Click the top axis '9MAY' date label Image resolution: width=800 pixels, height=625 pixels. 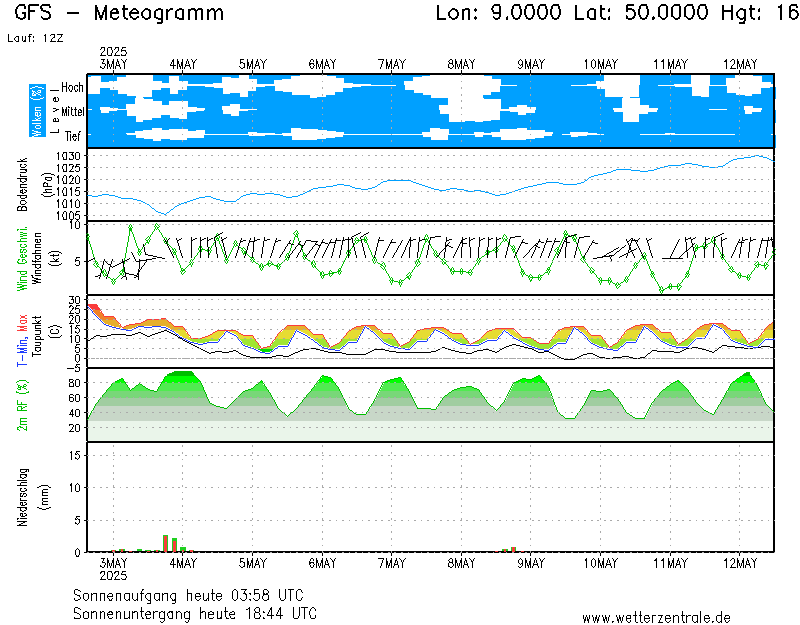[531, 65]
